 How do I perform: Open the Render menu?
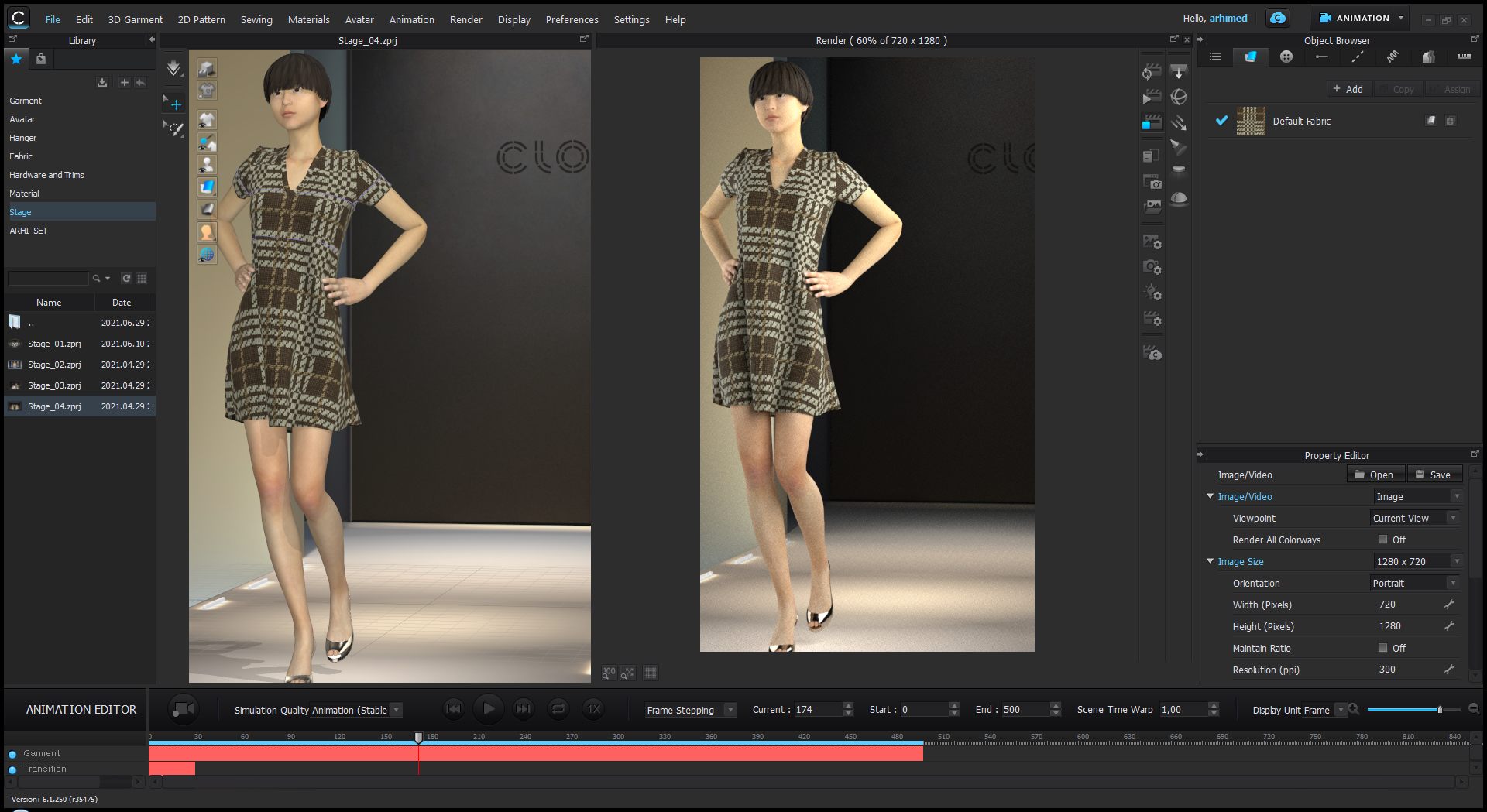[x=465, y=19]
